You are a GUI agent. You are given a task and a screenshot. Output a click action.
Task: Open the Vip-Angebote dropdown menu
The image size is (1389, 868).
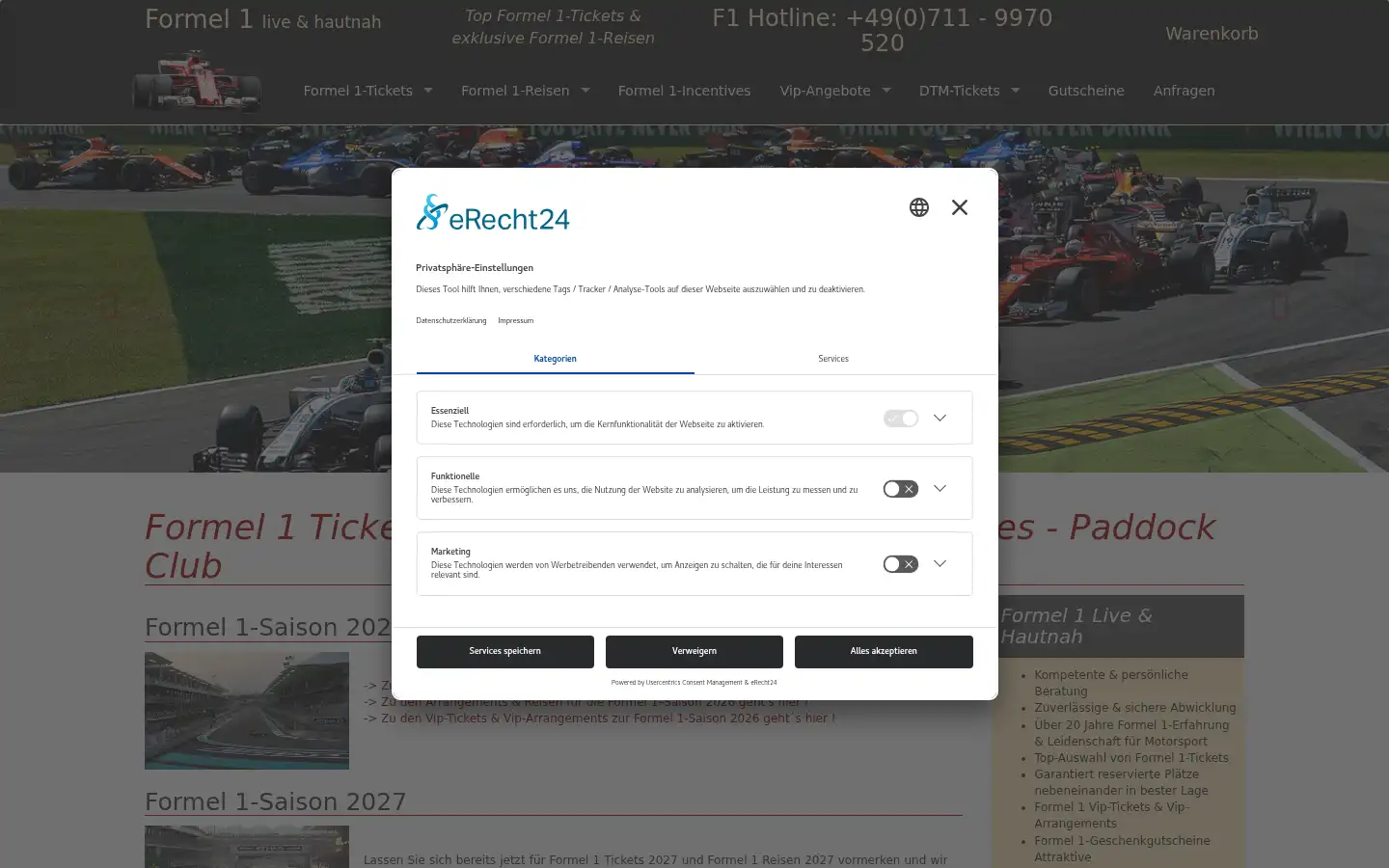tap(835, 91)
